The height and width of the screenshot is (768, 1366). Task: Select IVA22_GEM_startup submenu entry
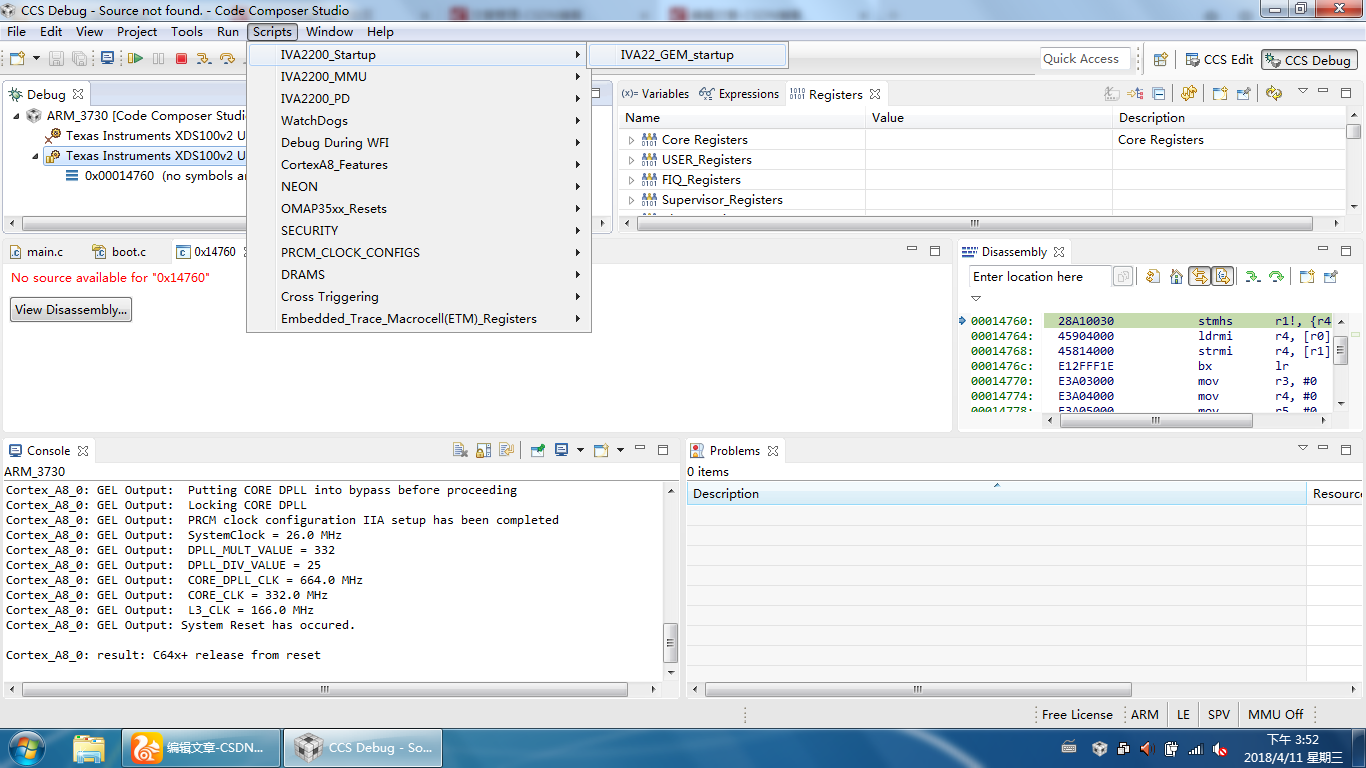tap(688, 55)
